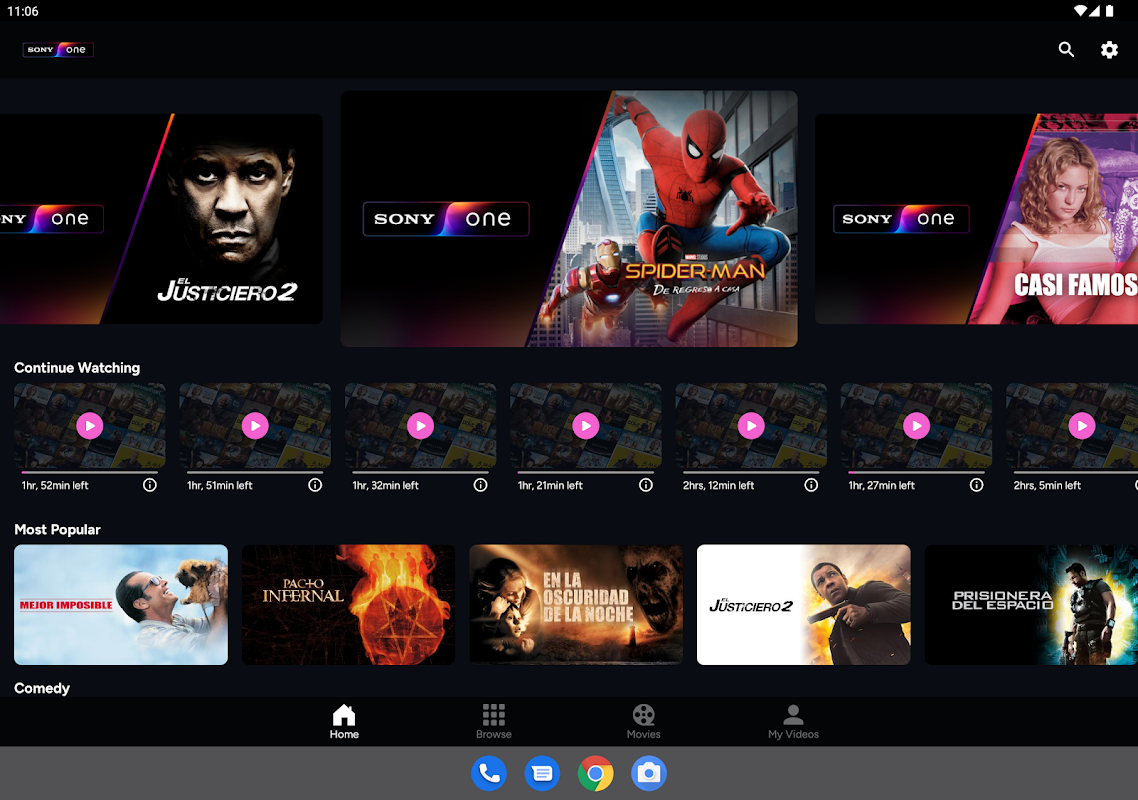Go to the Home tab
1138x800 pixels.
point(344,722)
